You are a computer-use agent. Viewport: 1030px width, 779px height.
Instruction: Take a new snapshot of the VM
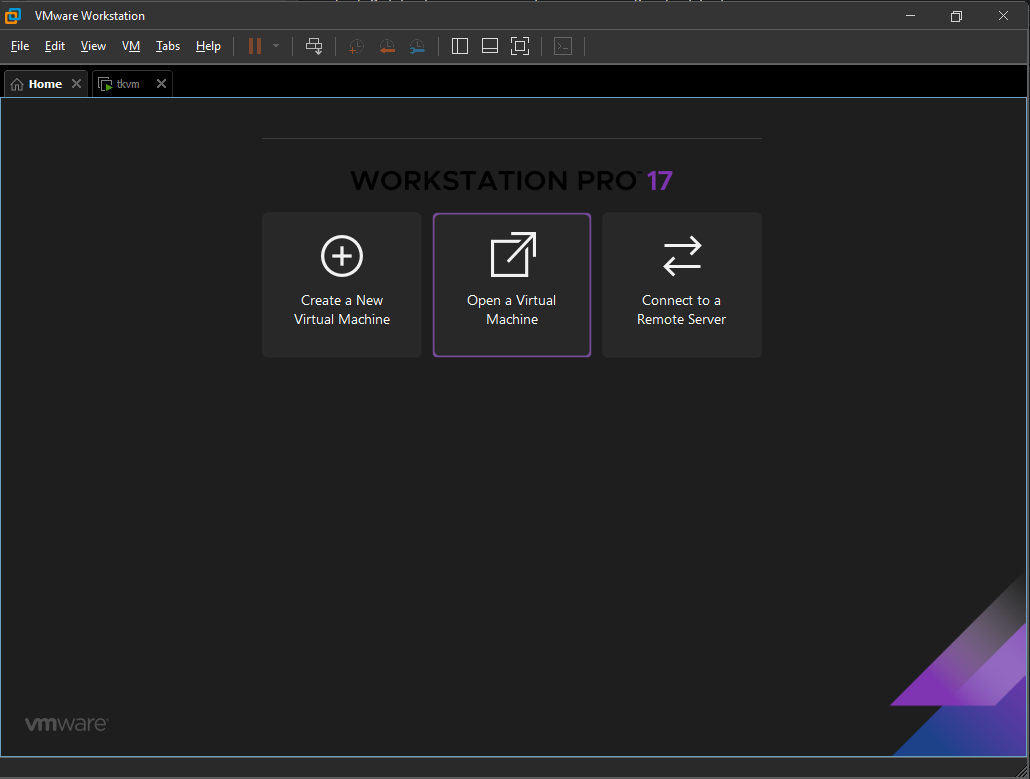(x=355, y=46)
